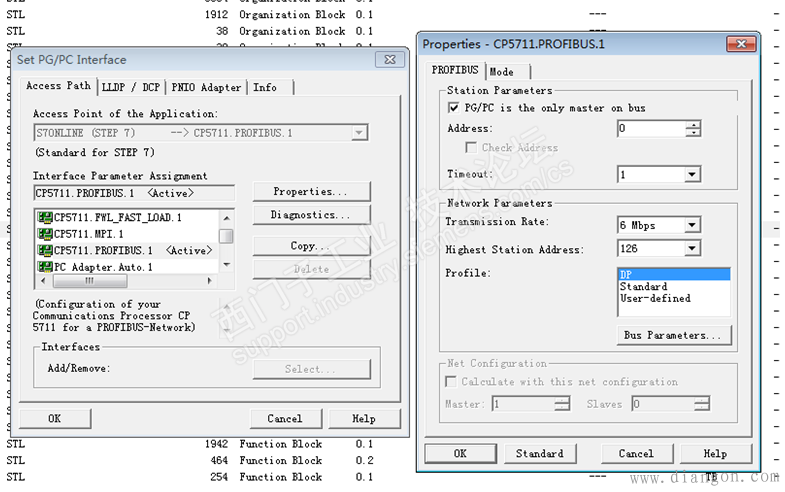
Task: Click the Slaves spinner arrows
Action: tap(702, 404)
